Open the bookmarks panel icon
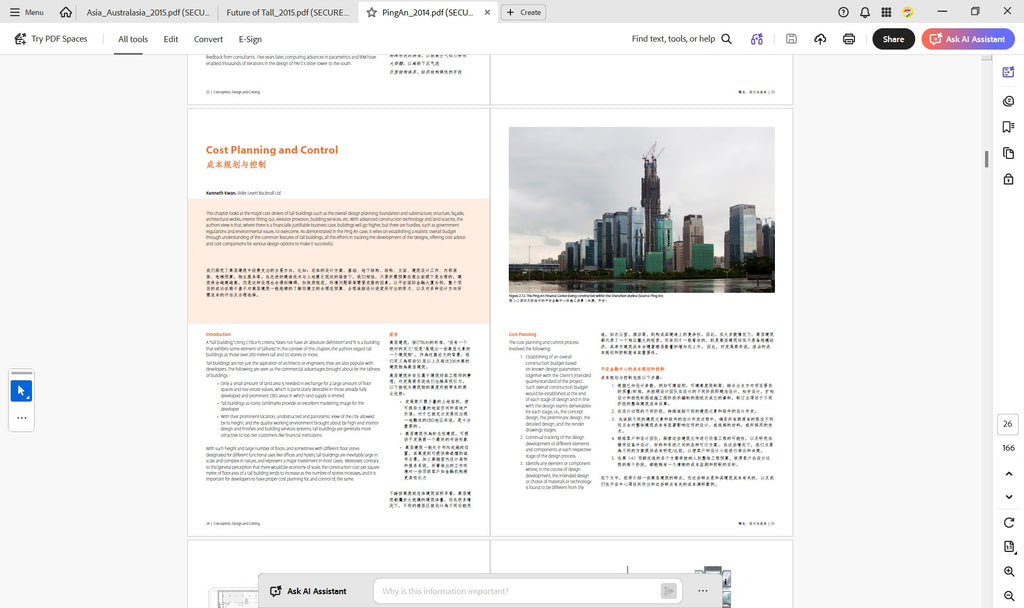 [x=1008, y=127]
